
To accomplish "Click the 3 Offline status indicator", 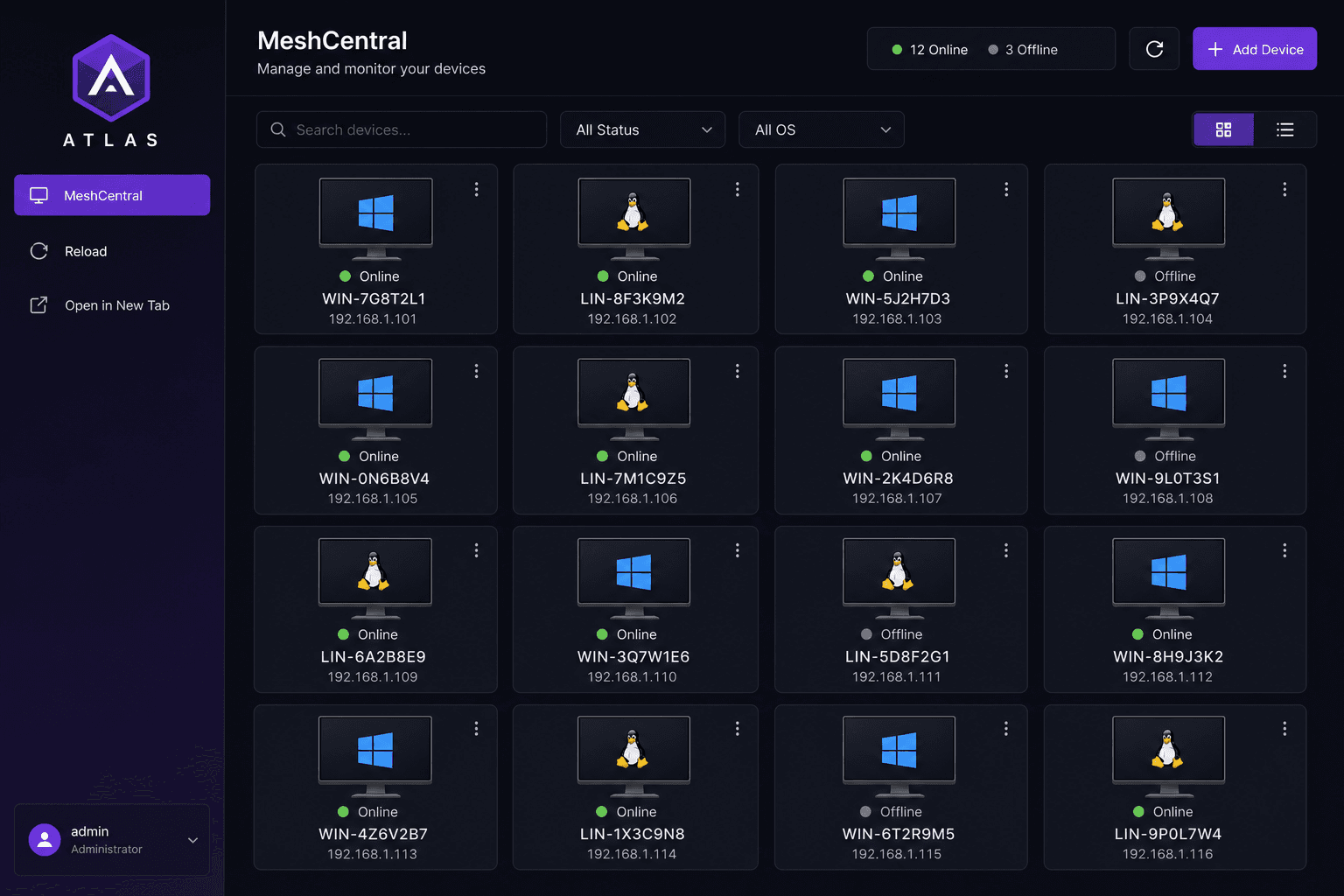I will tap(1023, 50).
